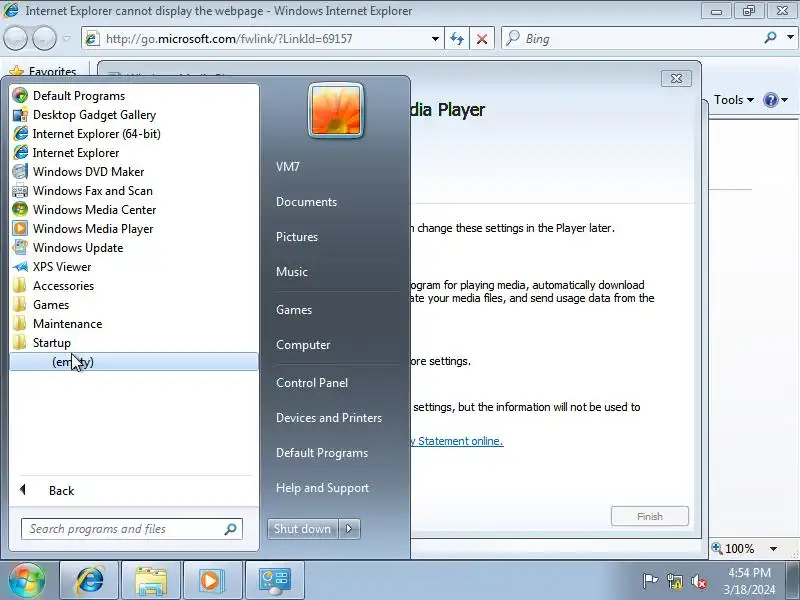Click the muted volume icon in the tray
Viewport: 800px width, 600px height.
pyautogui.click(x=699, y=581)
